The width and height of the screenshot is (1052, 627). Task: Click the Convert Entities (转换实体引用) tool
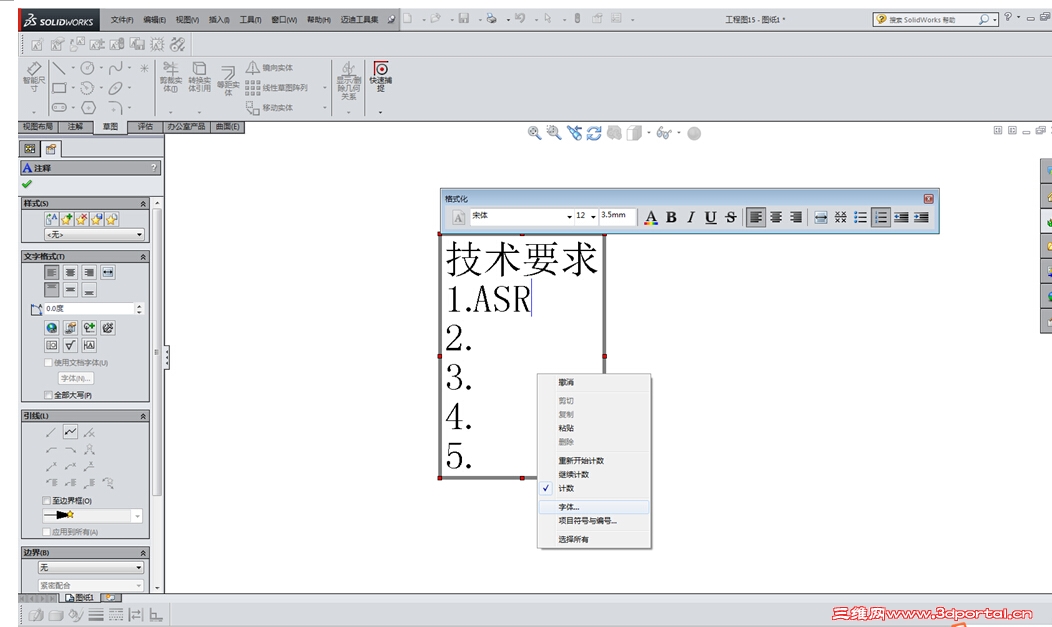pyautogui.click(x=199, y=77)
